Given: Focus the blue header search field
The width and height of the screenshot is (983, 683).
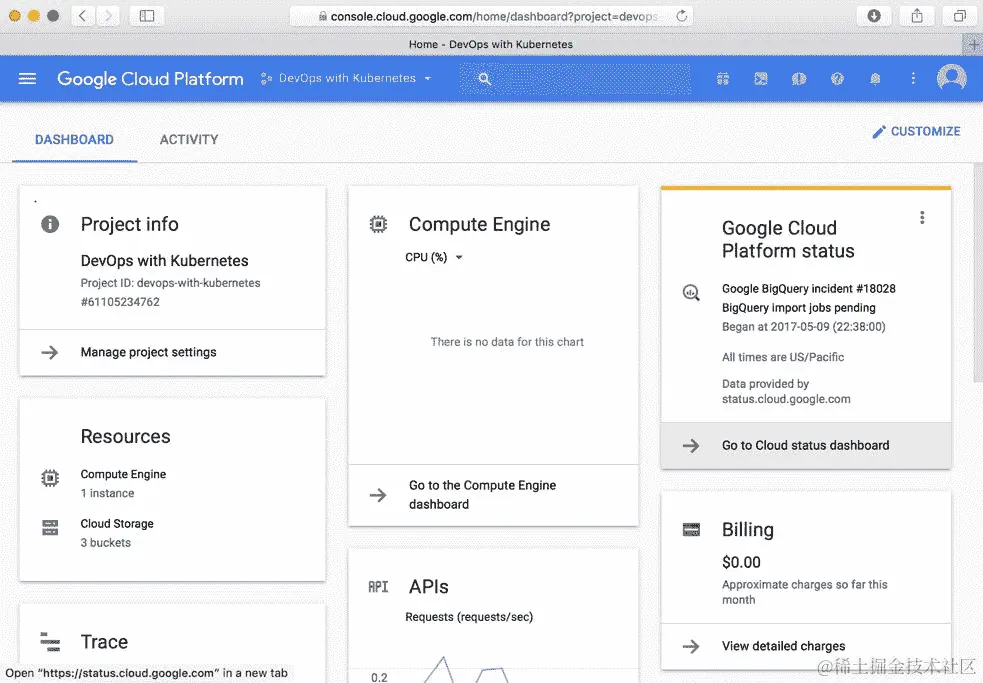Looking at the screenshot, I should click(575, 78).
